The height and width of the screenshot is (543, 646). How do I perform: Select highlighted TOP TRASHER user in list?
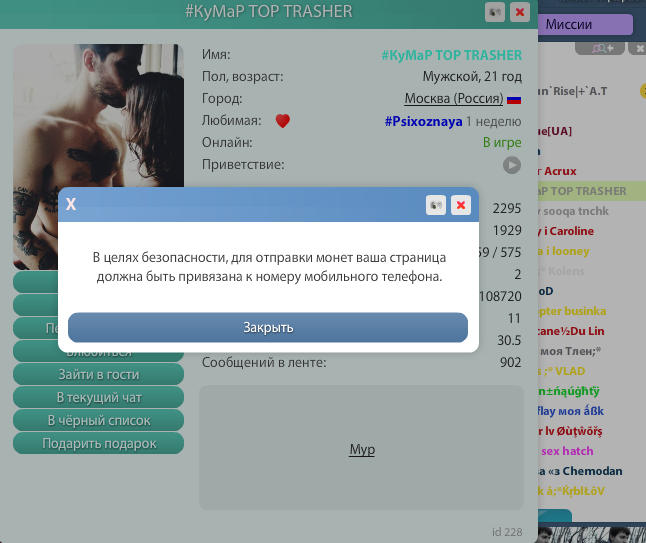[x=592, y=191]
